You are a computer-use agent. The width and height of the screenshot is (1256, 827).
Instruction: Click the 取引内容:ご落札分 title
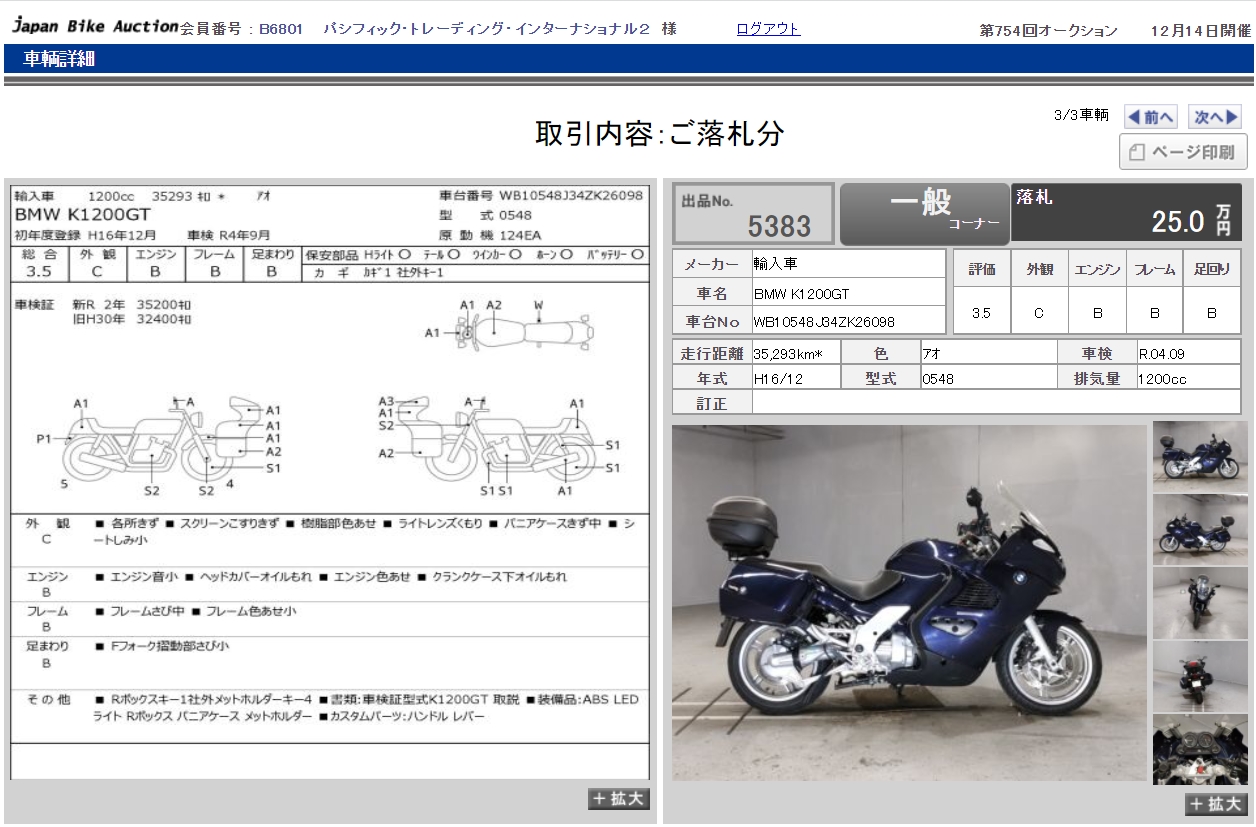tap(660, 134)
